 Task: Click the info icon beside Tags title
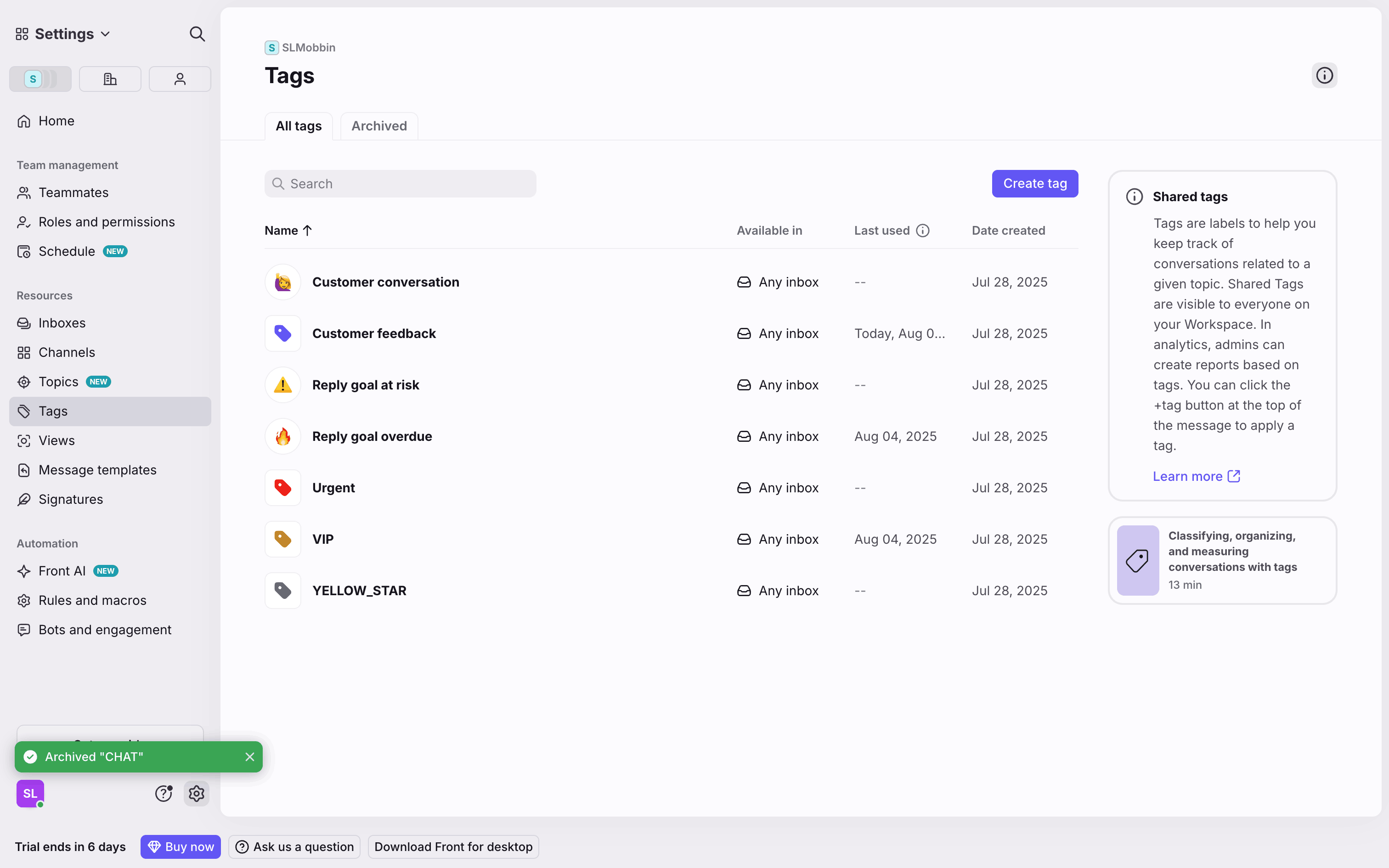click(1324, 75)
